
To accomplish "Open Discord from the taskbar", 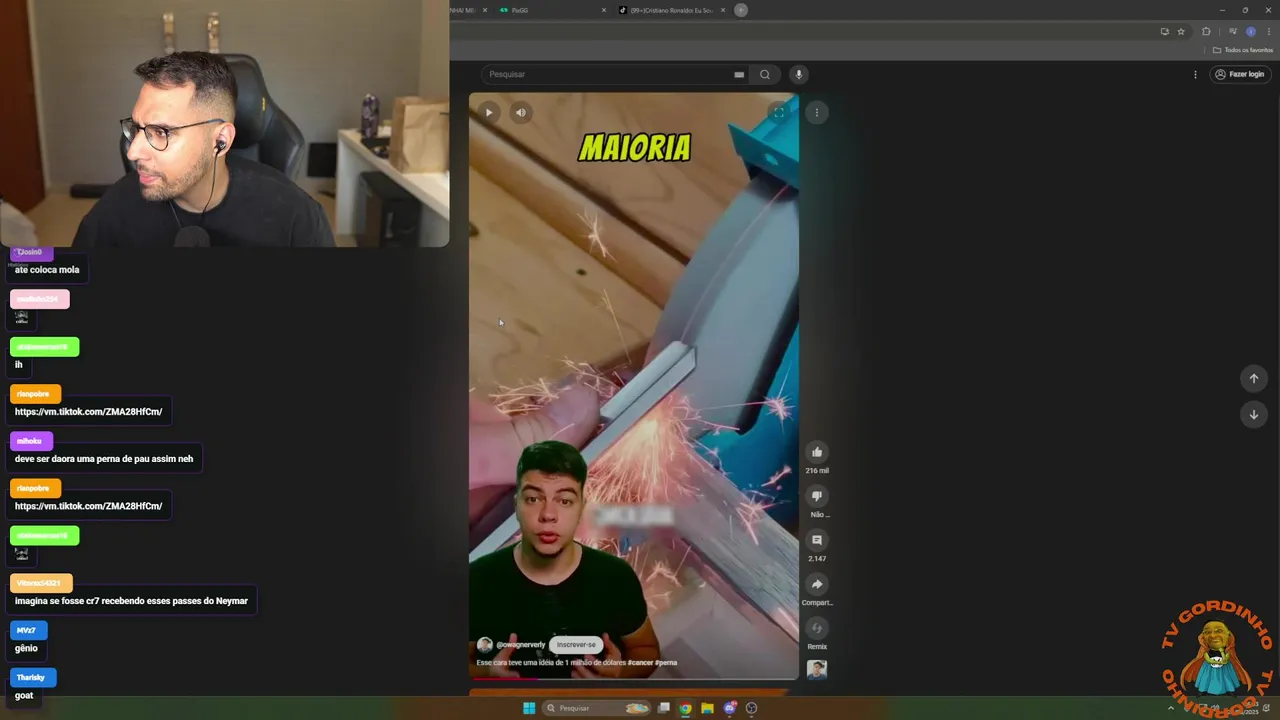I will (x=730, y=708).
